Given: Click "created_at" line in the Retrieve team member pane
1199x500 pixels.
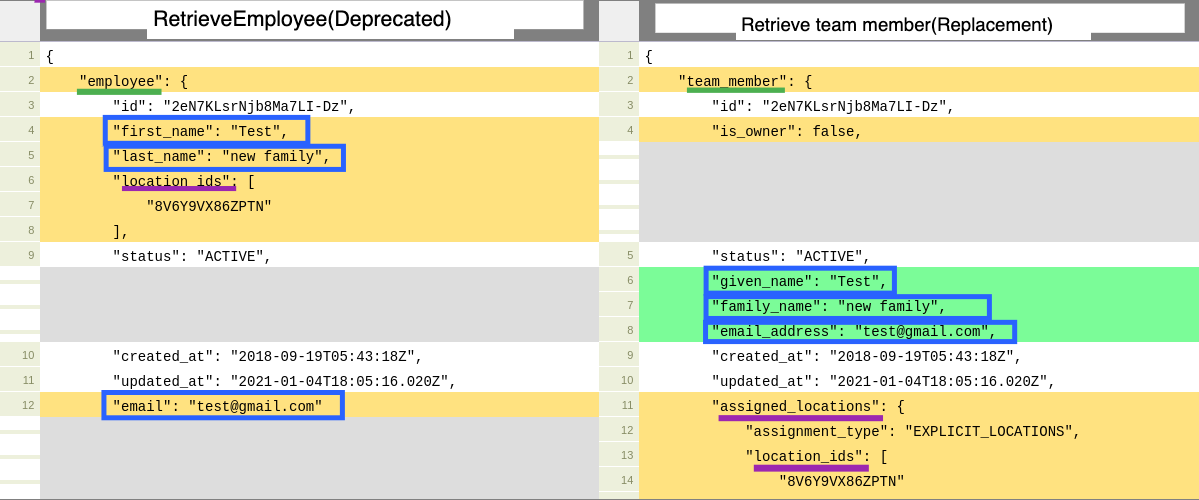Looking at the screenshot, I should point(866,356).
